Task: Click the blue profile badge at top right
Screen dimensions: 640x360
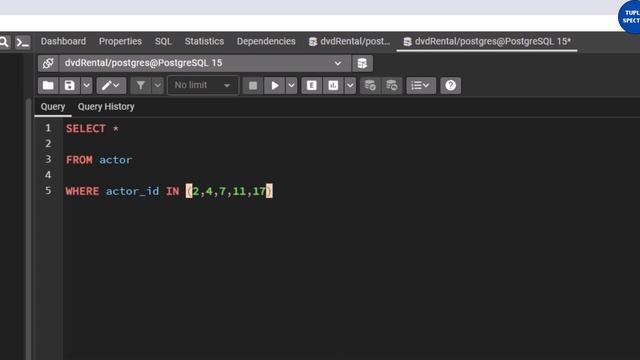Action: click(x=630, y=17)
